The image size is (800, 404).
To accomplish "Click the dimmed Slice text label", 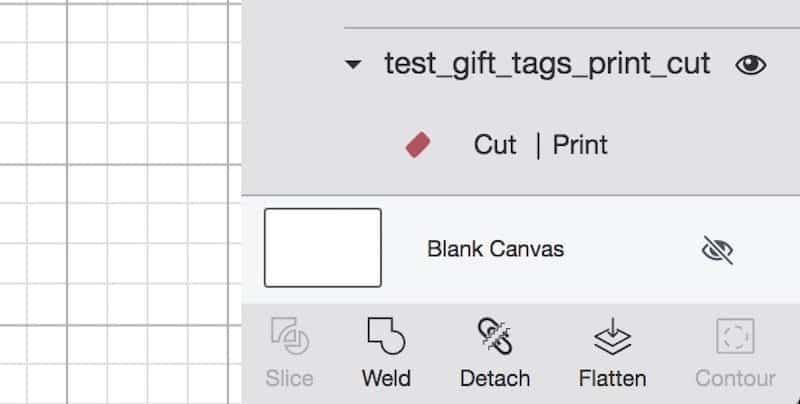I will 289,378.
